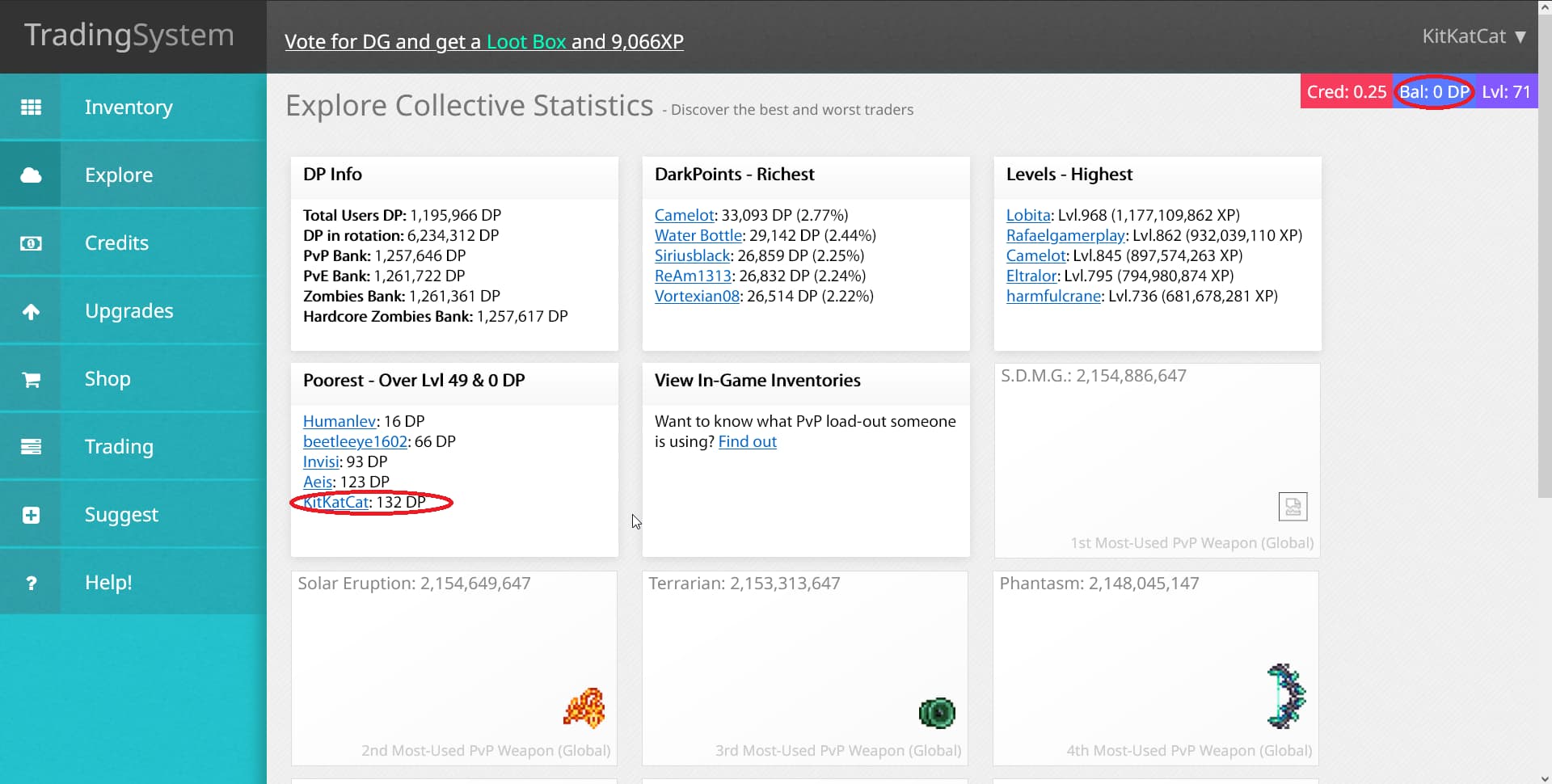Click the Zombies Bank: 1,261,361 DP line

[402, 296]
